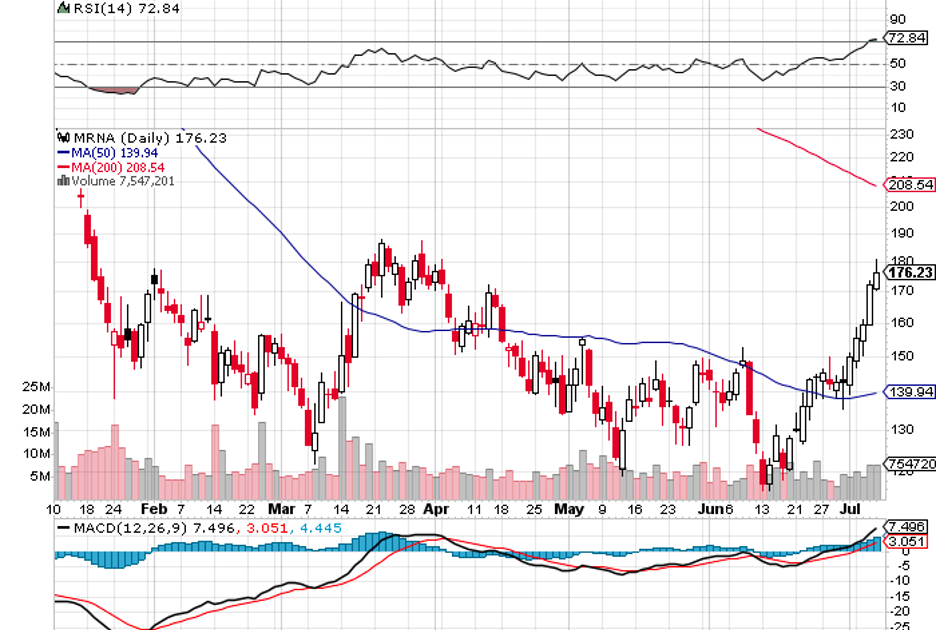Click the red oversold shaded area on RSI

tap(112, 90)
